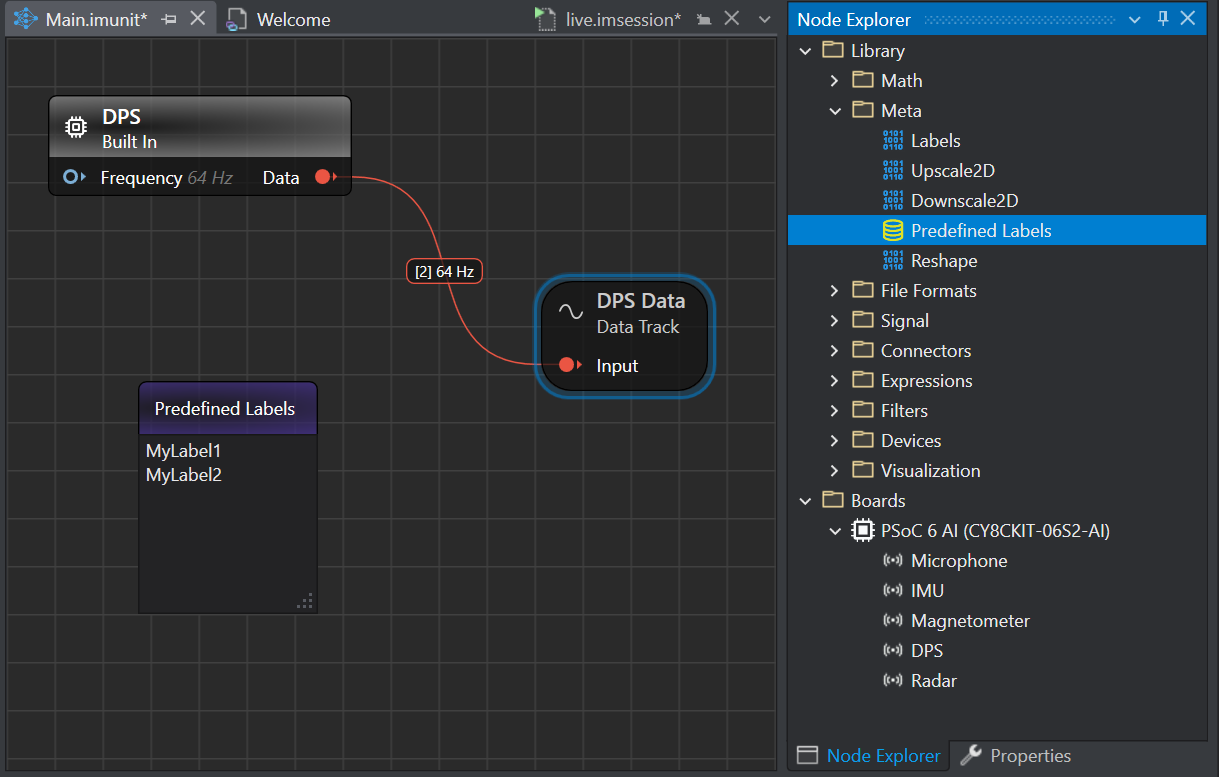Viewport: 1219px width, 777px height.
Task: Click the DPS node chip icon
Action: coord(75,126)
